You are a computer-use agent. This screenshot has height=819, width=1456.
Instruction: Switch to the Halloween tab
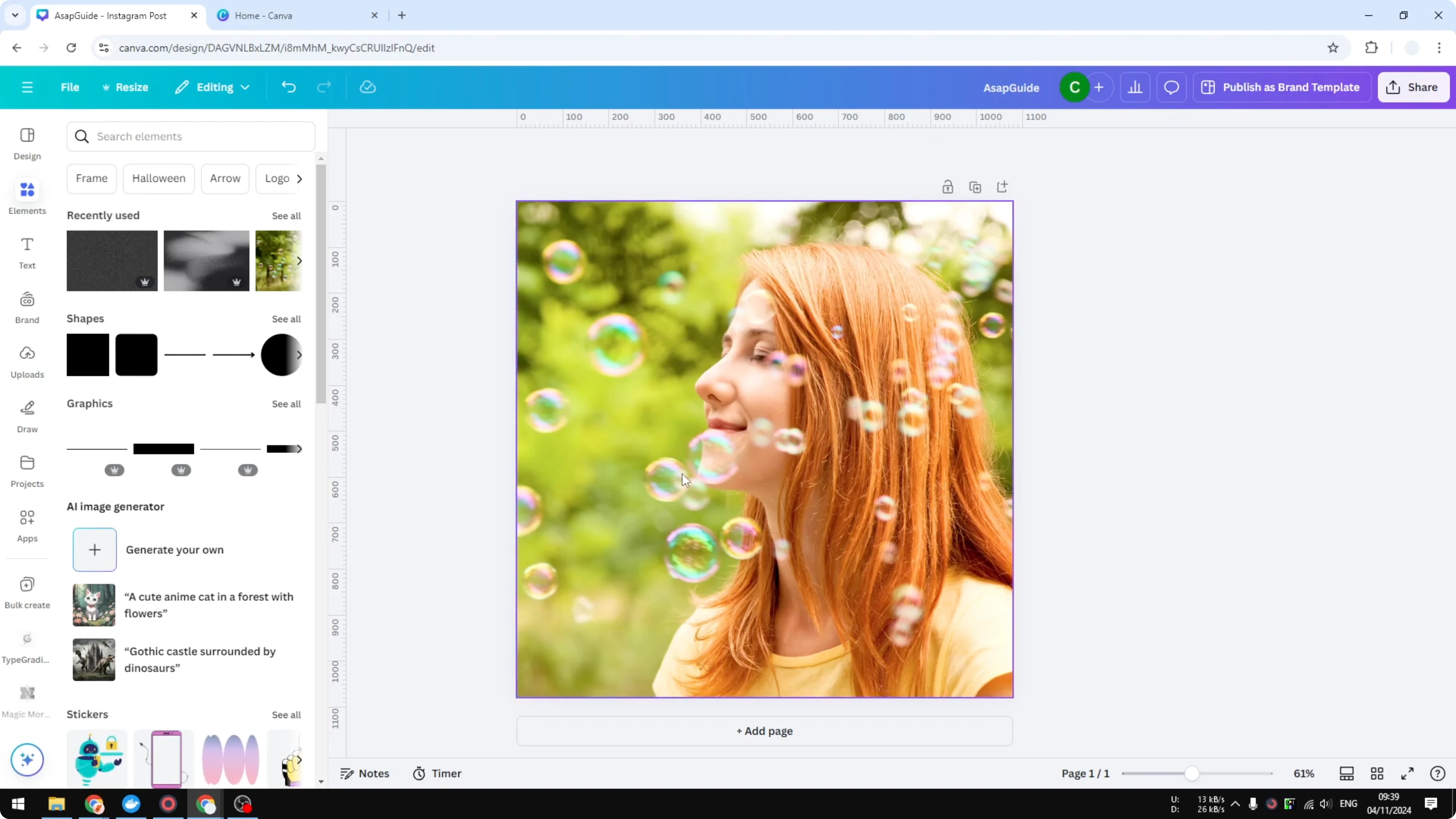(158, 178)
